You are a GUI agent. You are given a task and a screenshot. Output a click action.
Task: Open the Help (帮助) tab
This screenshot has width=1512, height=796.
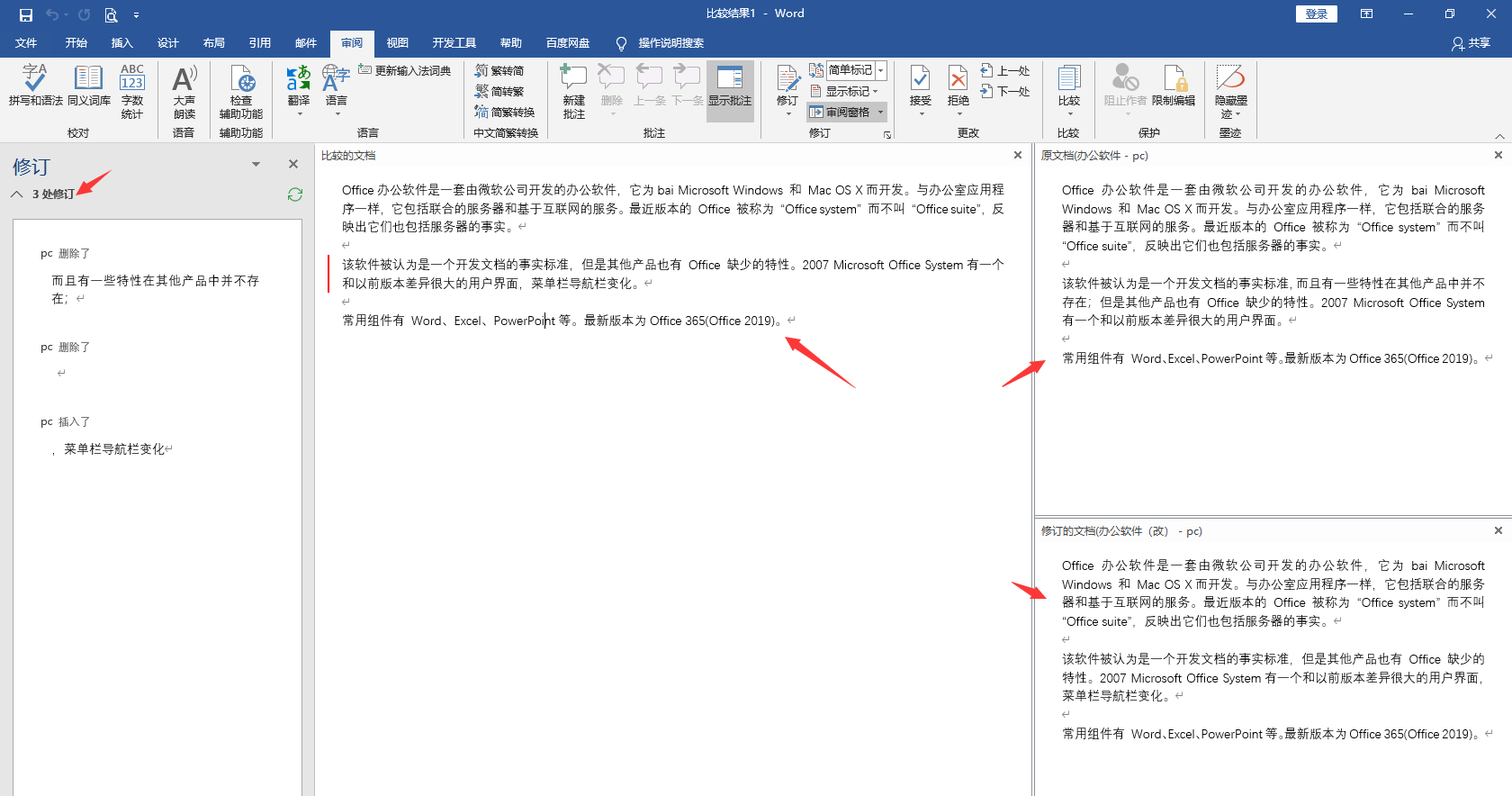point(511,43)
